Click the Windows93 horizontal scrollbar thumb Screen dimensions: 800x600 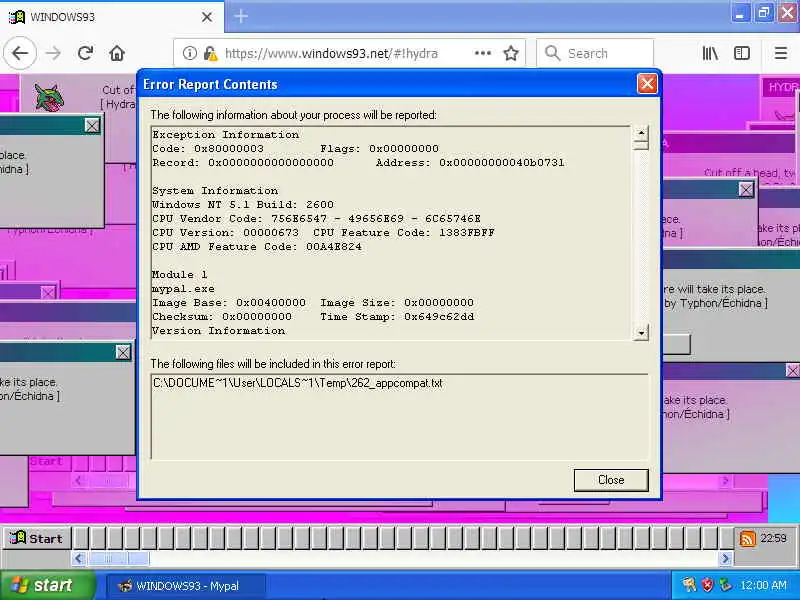118,558
